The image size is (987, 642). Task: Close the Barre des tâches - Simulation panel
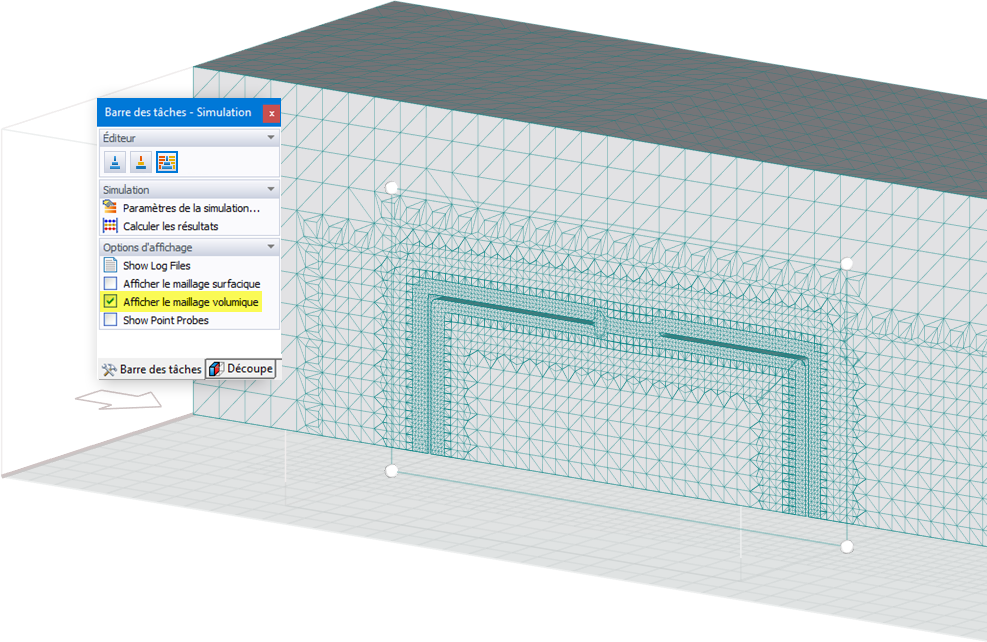coord(271,113)
